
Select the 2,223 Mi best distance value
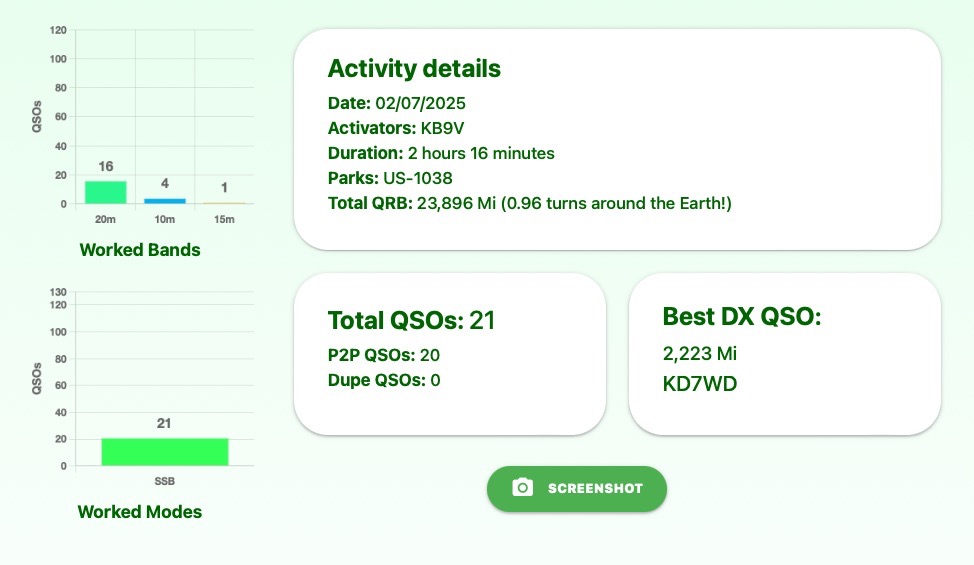pyautogui.click(x=700, y=353)
